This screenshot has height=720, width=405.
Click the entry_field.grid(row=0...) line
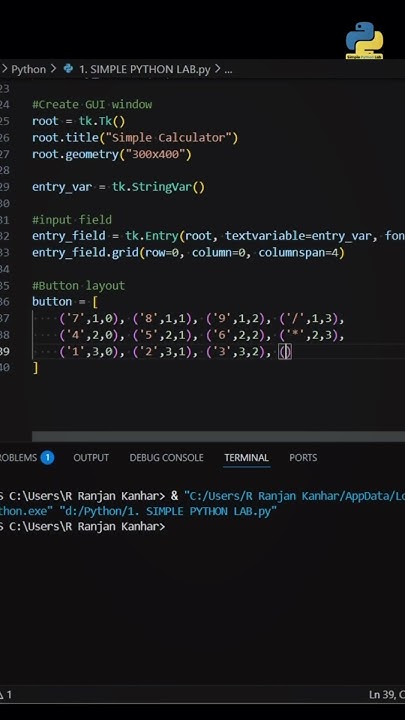[188, 253]
